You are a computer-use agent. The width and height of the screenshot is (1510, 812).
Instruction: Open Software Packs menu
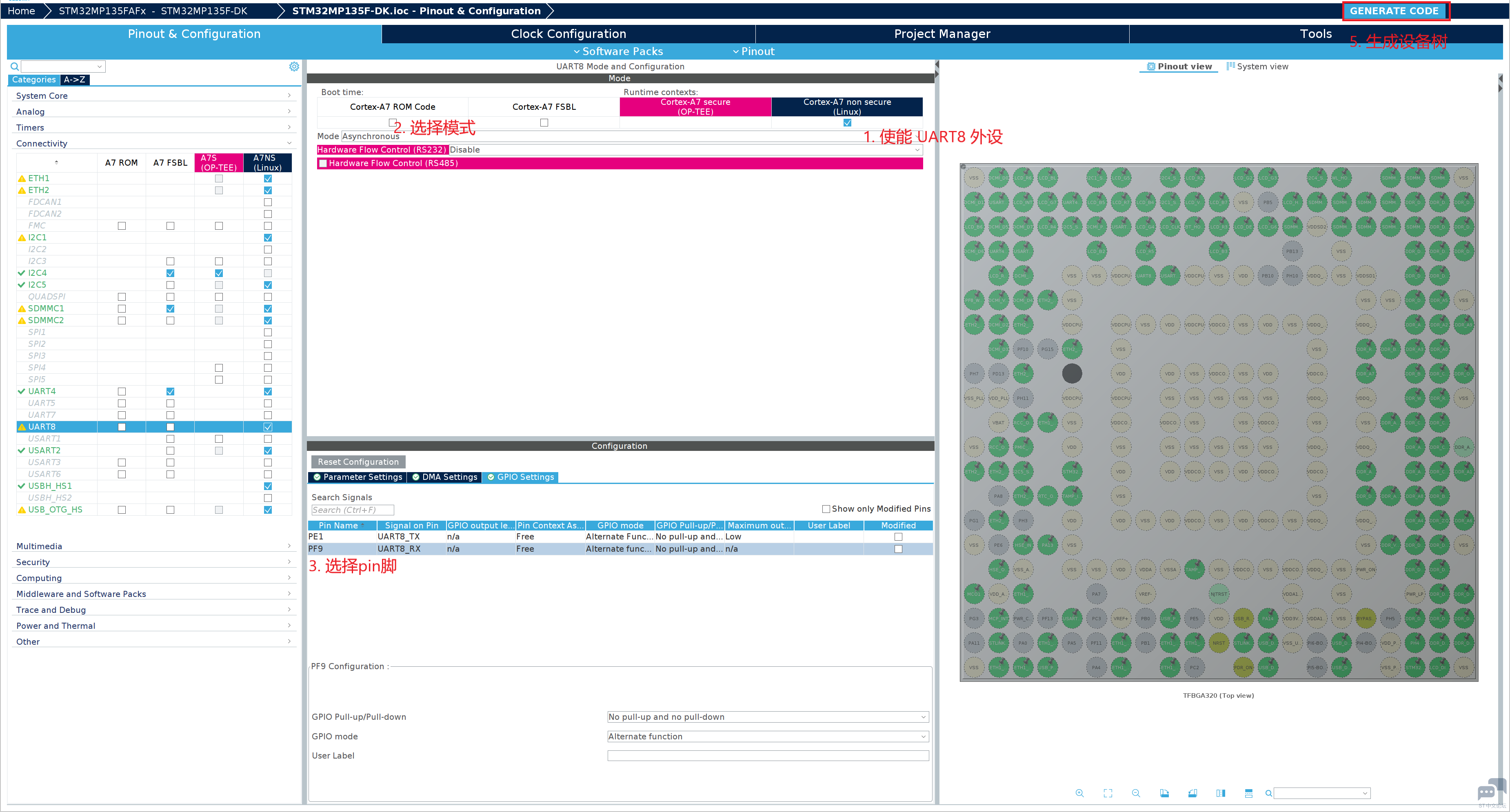click(x=618, y=51)
